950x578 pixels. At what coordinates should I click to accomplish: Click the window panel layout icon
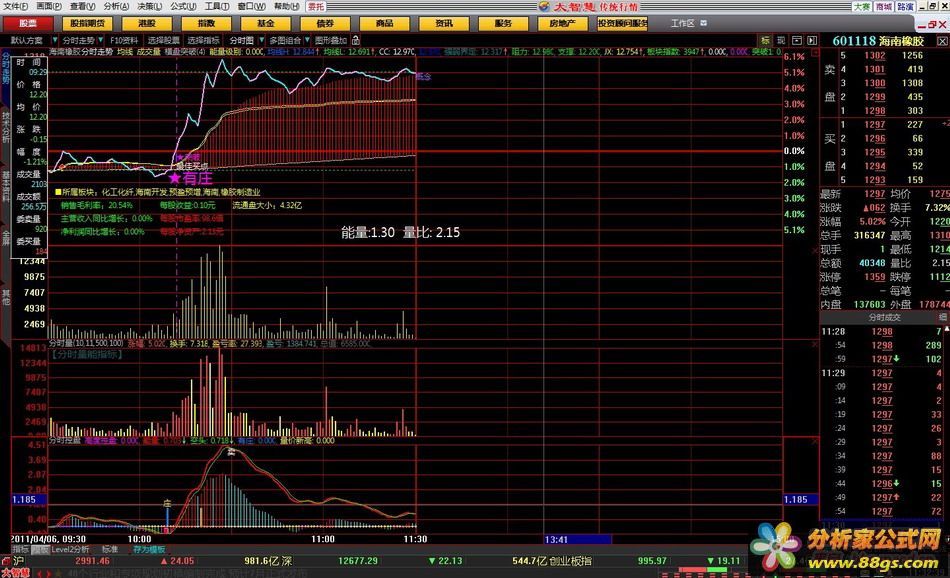797,41
